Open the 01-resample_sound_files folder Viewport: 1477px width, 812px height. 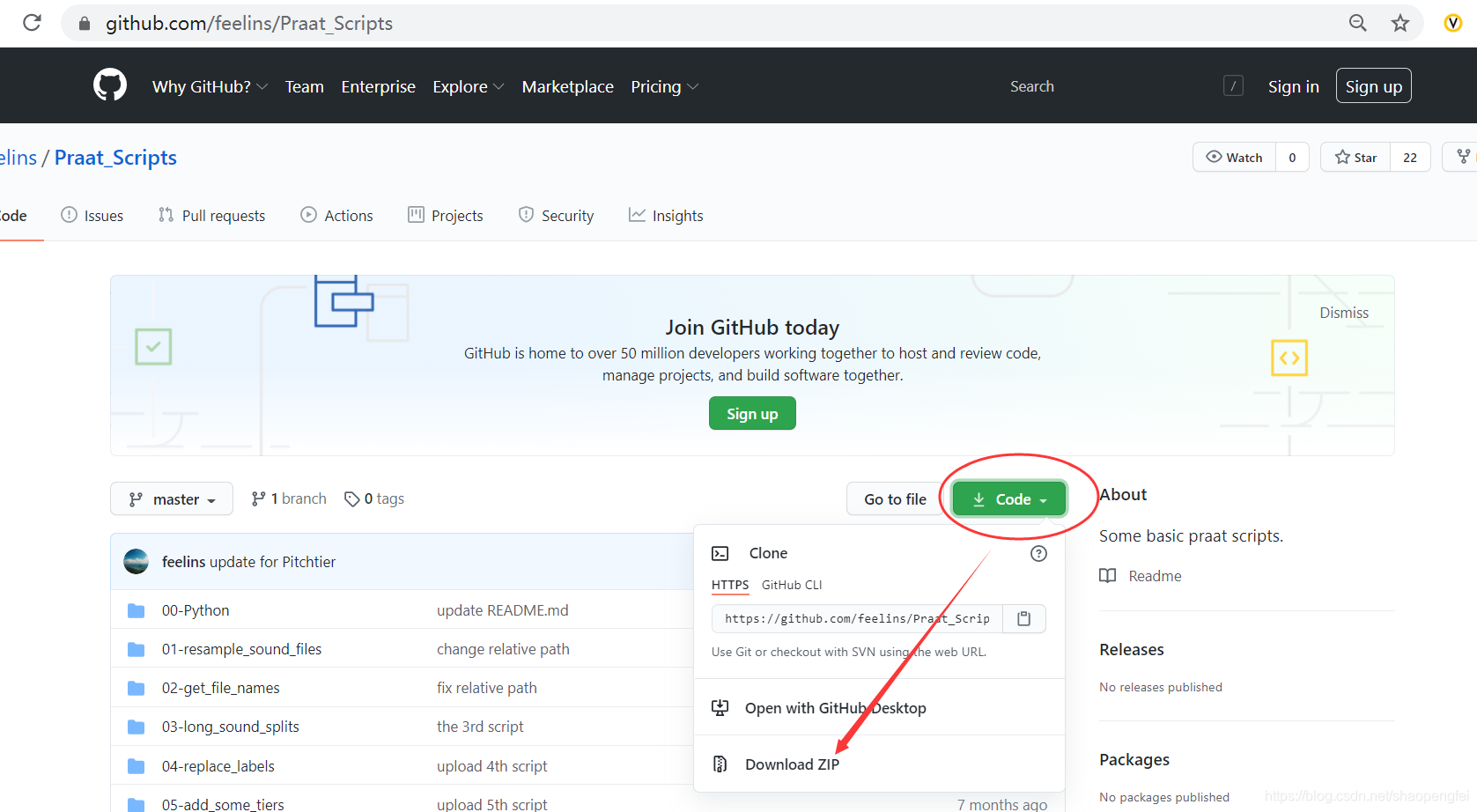(x=241, y=649)
